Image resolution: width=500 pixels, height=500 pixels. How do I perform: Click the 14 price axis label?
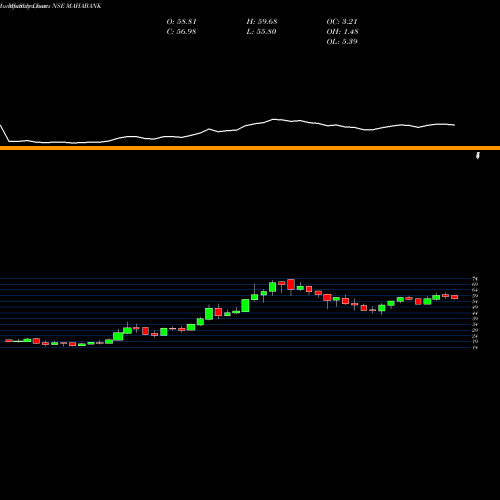[x=475, y=348]
